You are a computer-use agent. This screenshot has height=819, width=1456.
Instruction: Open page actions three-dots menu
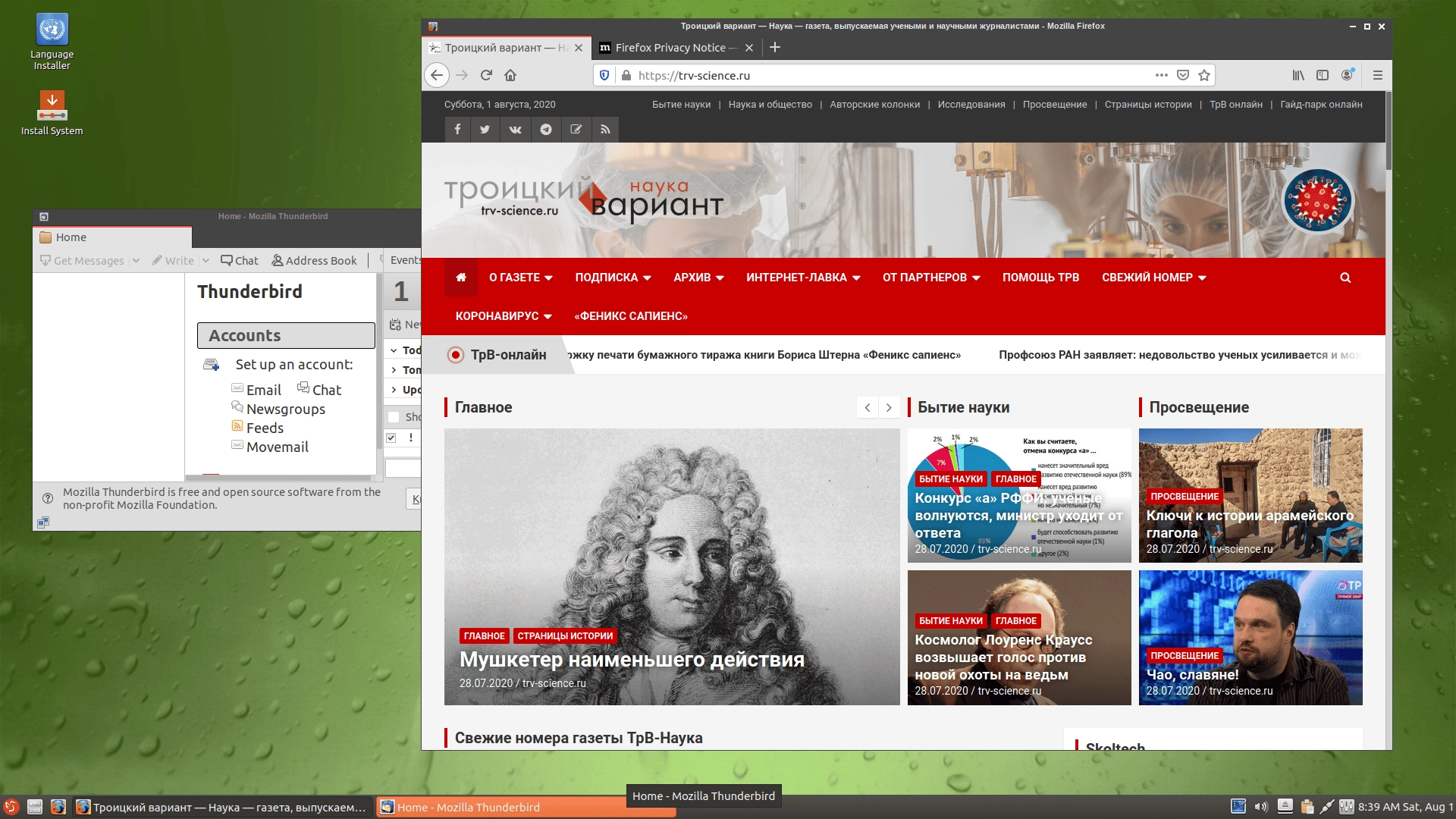coord(1161,75)
